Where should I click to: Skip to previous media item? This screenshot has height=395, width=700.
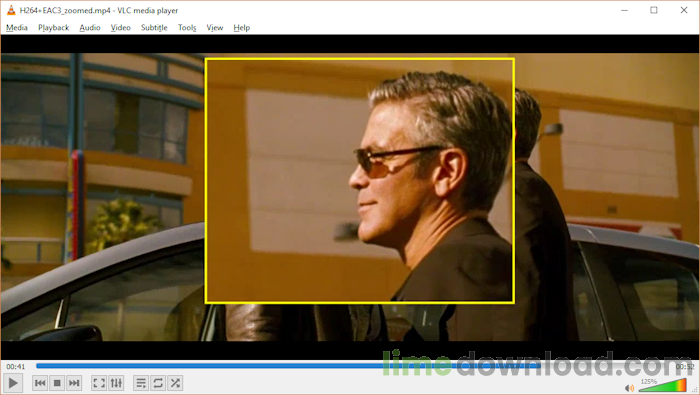pos(40,383)
